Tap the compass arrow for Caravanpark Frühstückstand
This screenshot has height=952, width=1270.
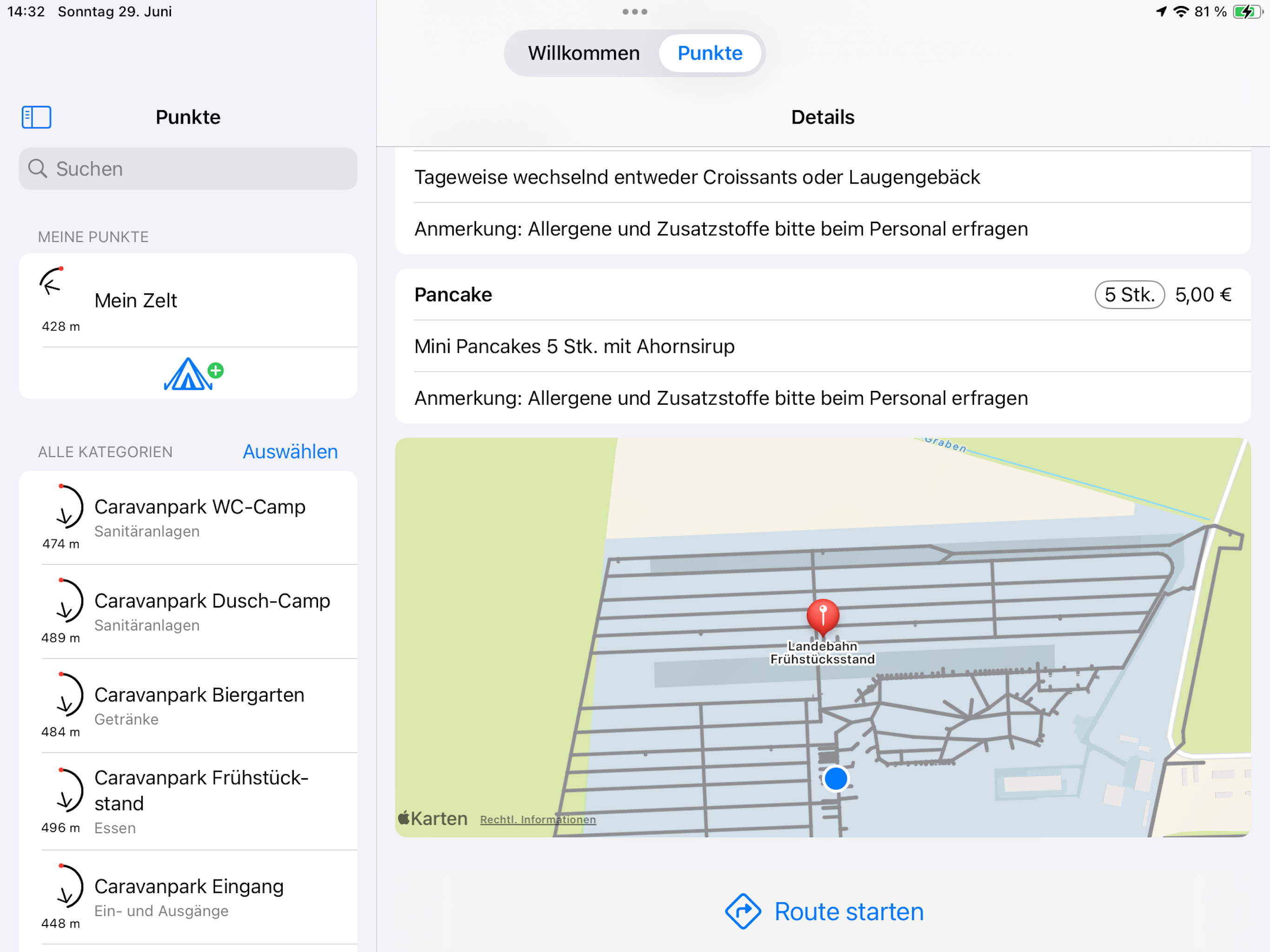point(69,790)
